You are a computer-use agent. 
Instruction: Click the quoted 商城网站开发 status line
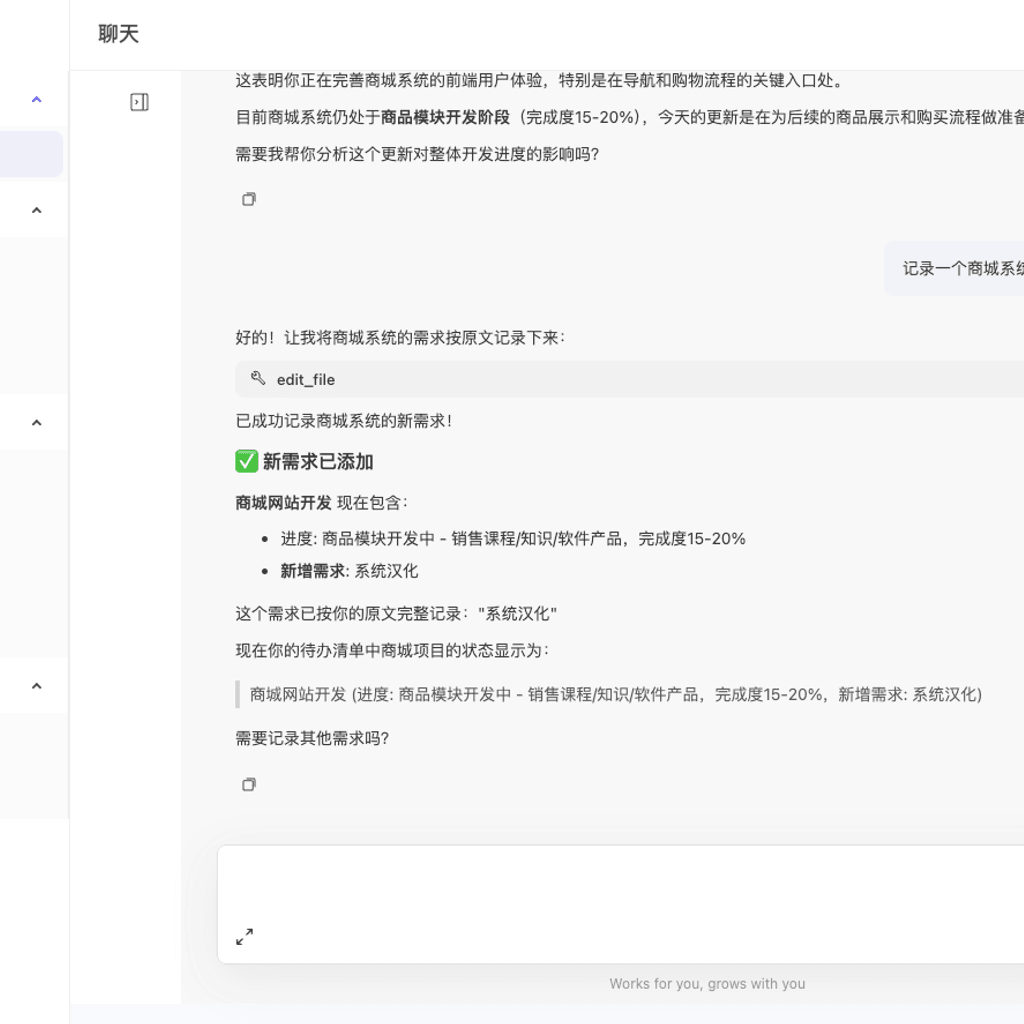[x=615, y=694]
